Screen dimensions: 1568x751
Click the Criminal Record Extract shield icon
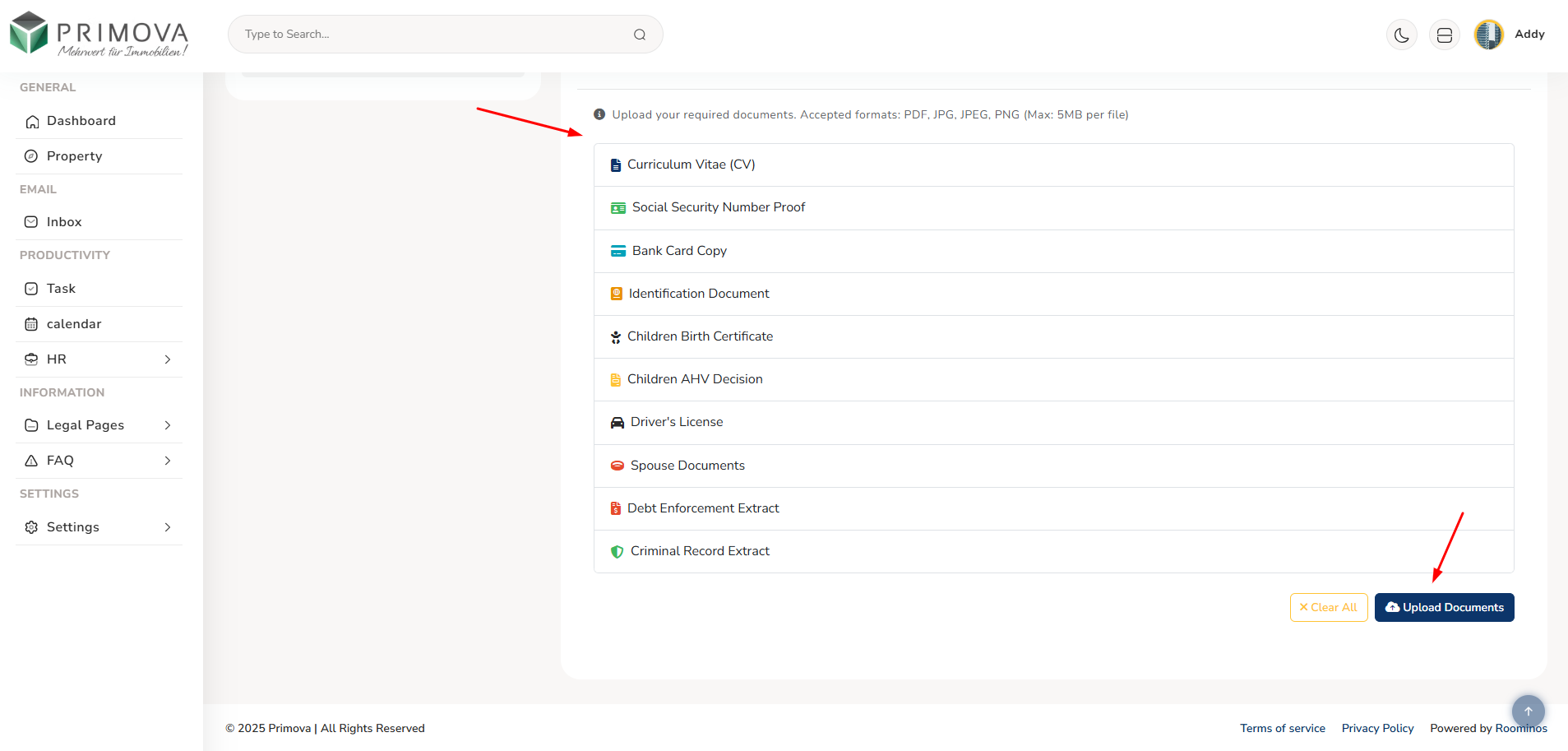click(x=617, y=552)
